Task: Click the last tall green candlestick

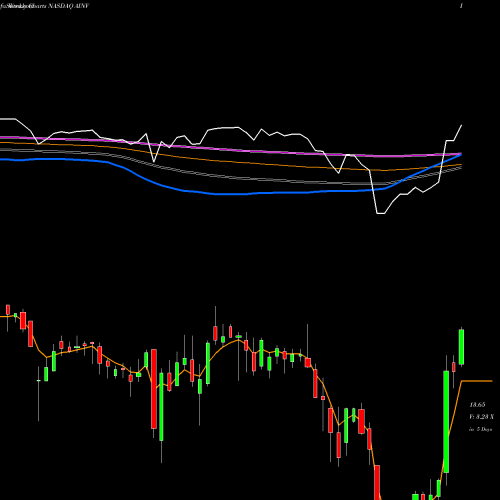Action: [x=461, y=347]
